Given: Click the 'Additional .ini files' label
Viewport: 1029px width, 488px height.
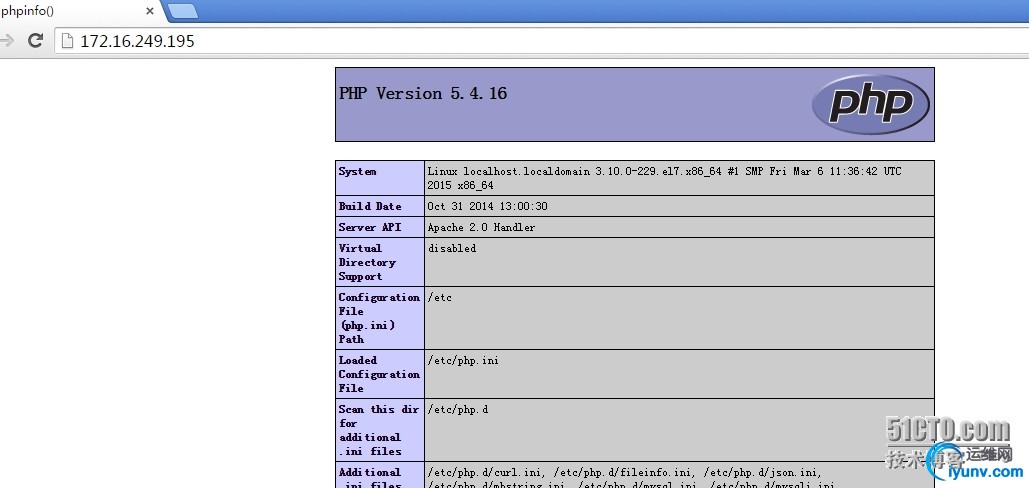Looking at the screenshot, I should pos(369,479).
